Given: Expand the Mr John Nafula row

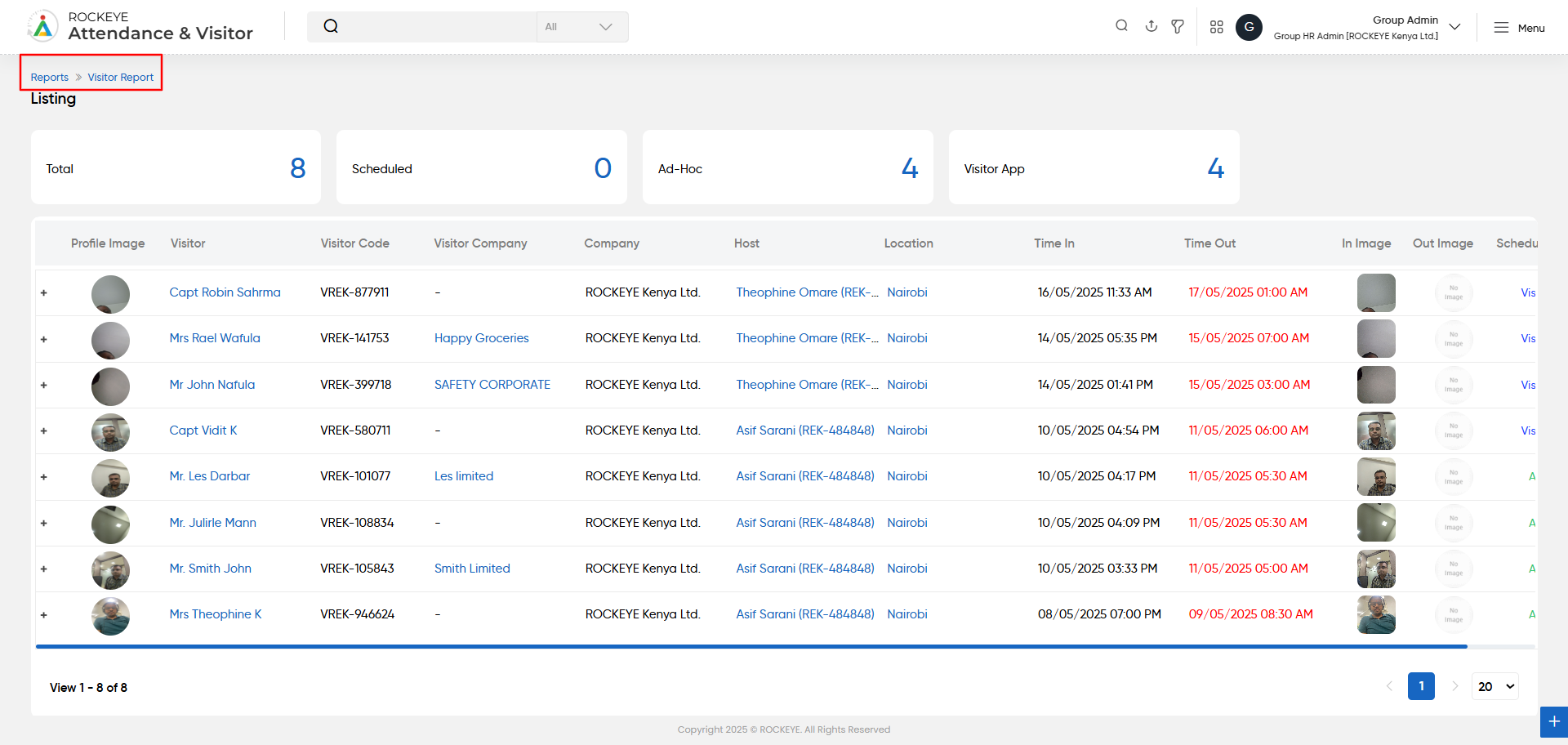Looking at the screenshot, I should point(44,385).
